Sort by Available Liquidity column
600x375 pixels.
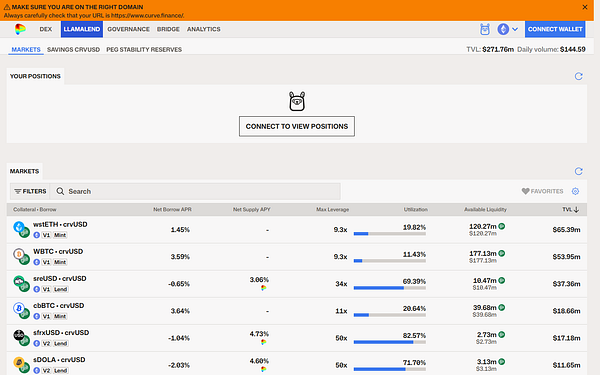(485, 209)
